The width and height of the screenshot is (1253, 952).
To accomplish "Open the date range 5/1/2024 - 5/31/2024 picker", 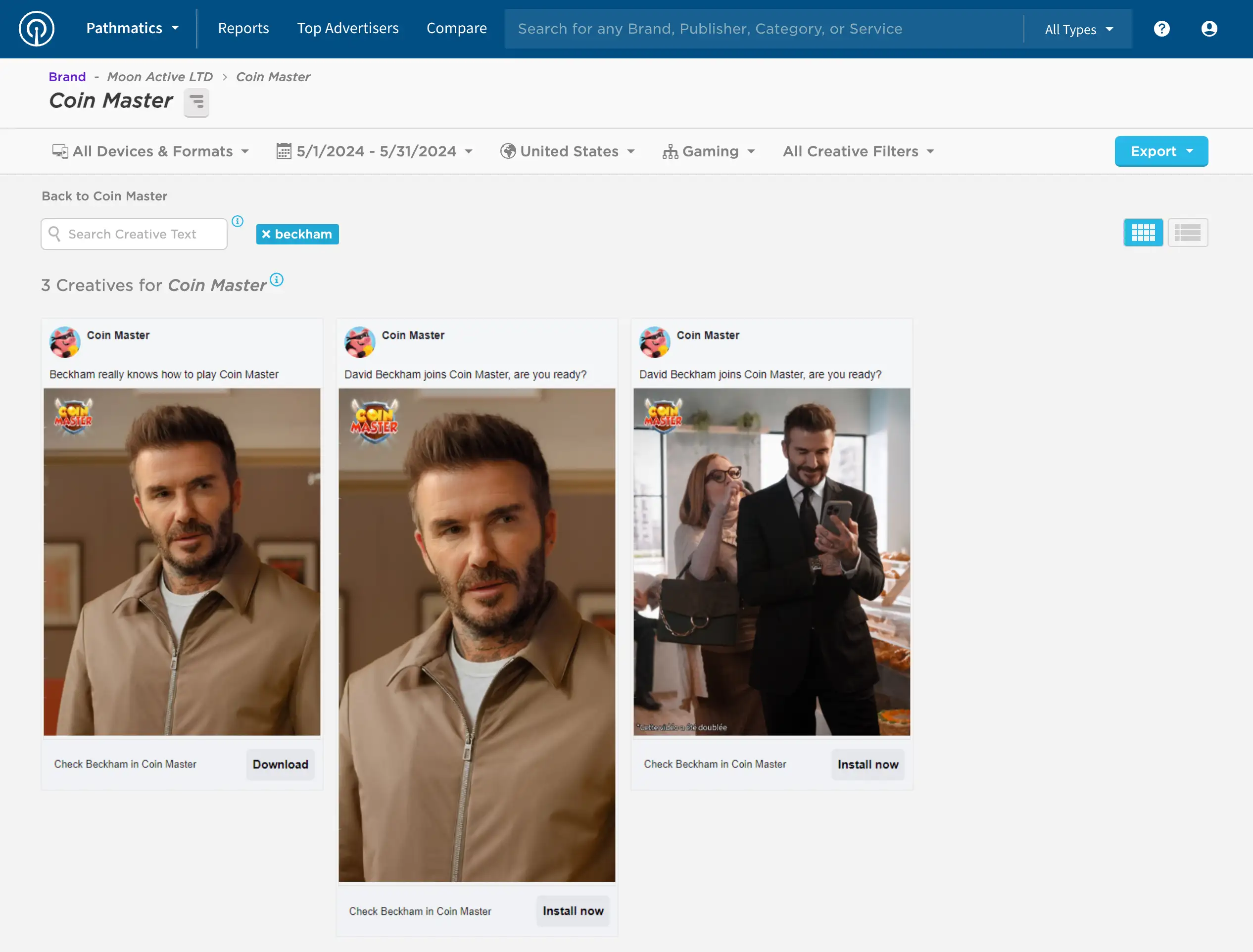I will click(375, 151).
